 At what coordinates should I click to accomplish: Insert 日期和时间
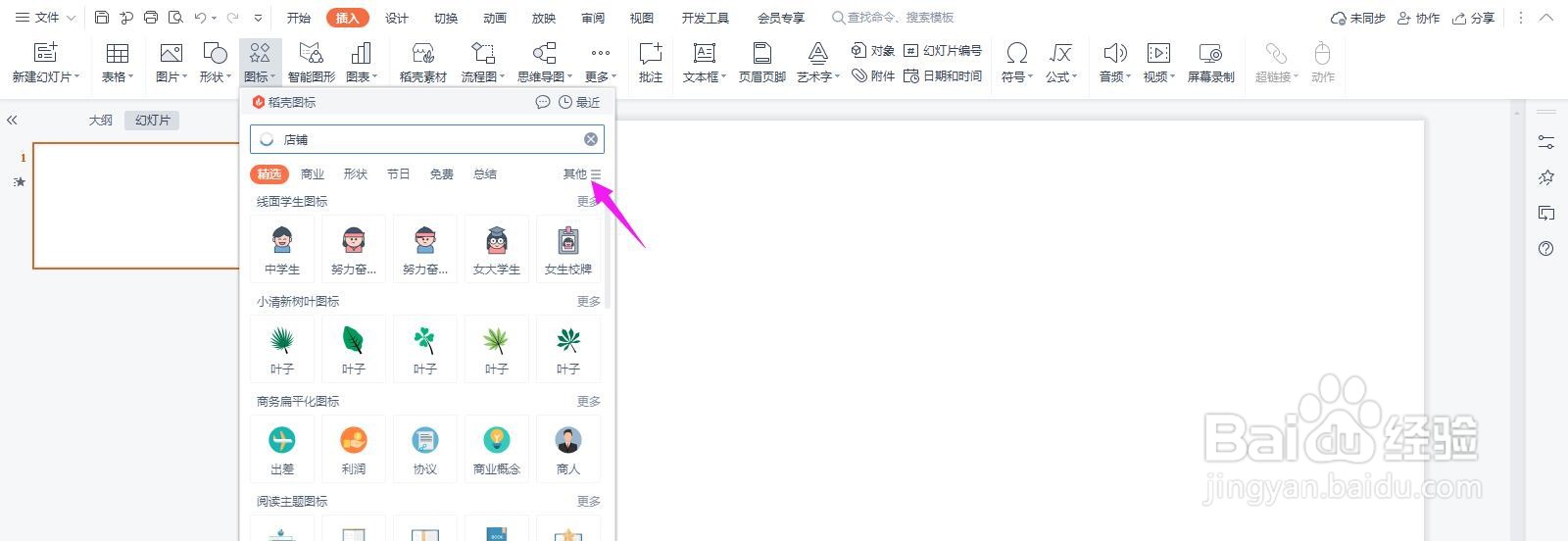942,75
